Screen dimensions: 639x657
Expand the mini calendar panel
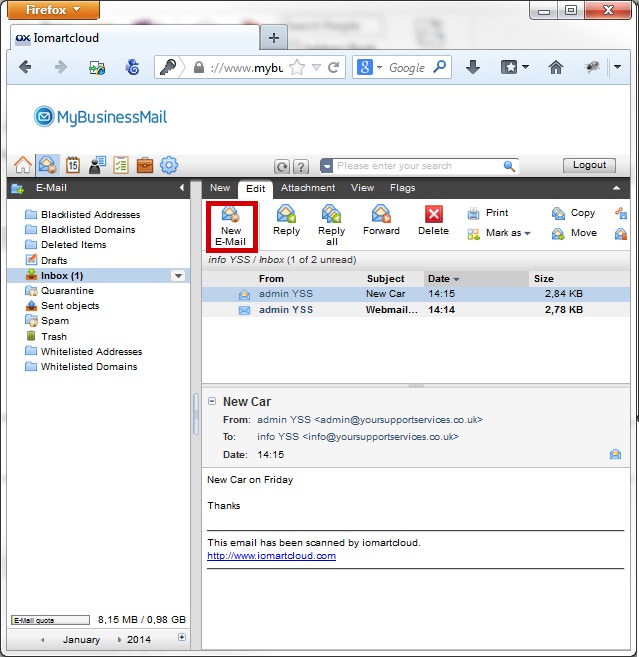tap(181, 637)
